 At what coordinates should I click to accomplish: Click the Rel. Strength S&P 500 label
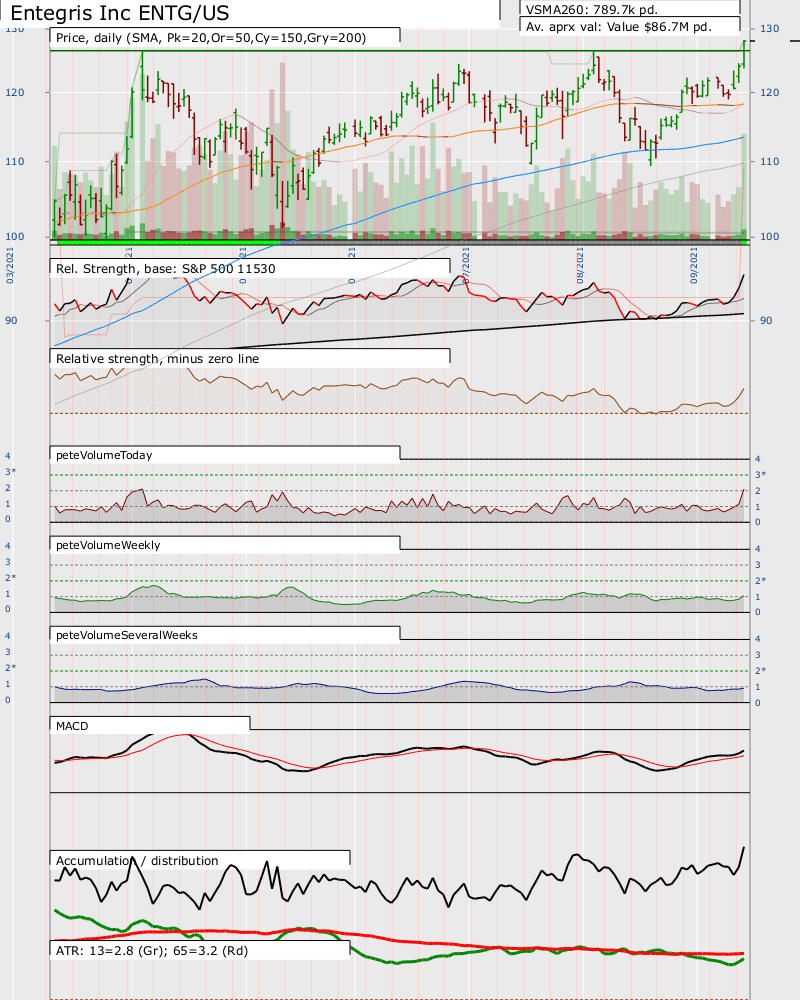point(165,268)
